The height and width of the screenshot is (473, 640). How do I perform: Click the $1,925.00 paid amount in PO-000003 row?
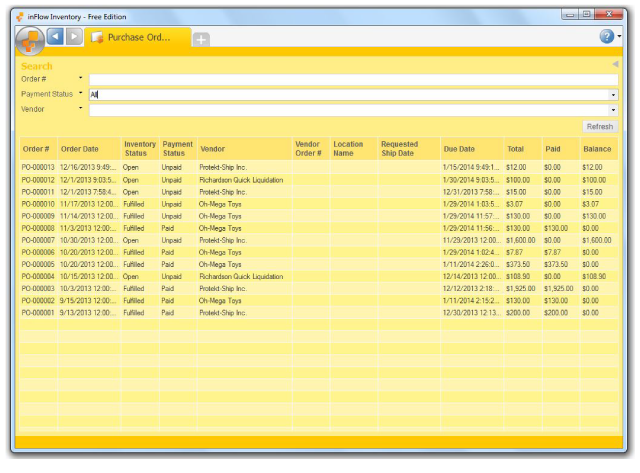(x=558, y=289)
